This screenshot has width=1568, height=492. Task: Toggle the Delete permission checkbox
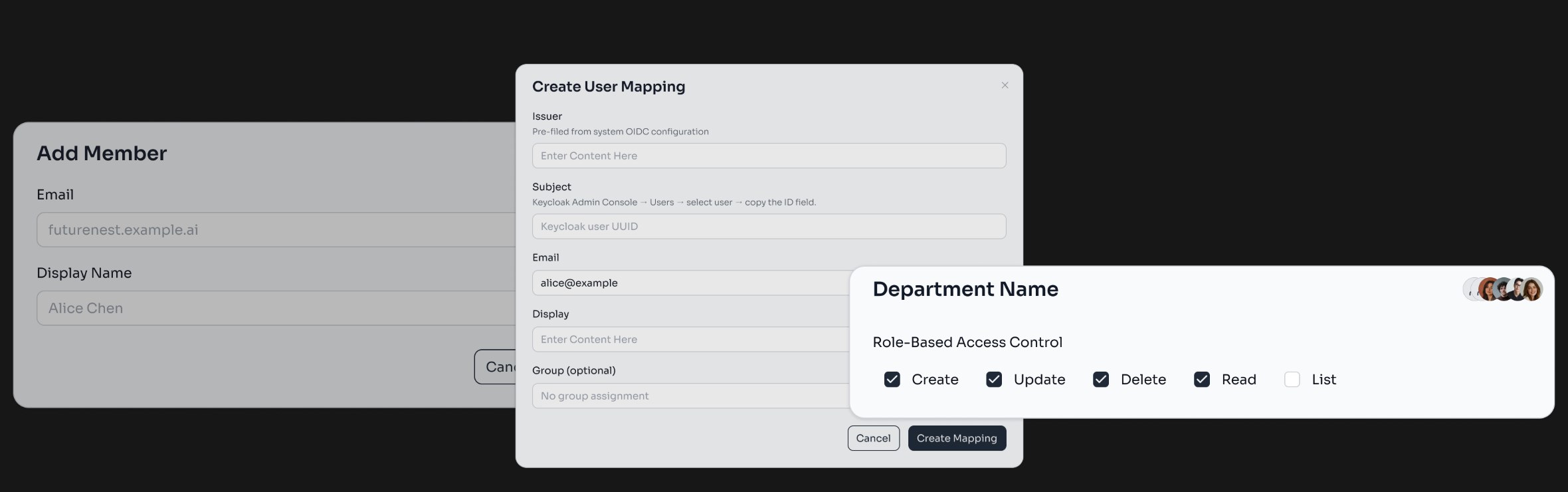click(1101, 380)
